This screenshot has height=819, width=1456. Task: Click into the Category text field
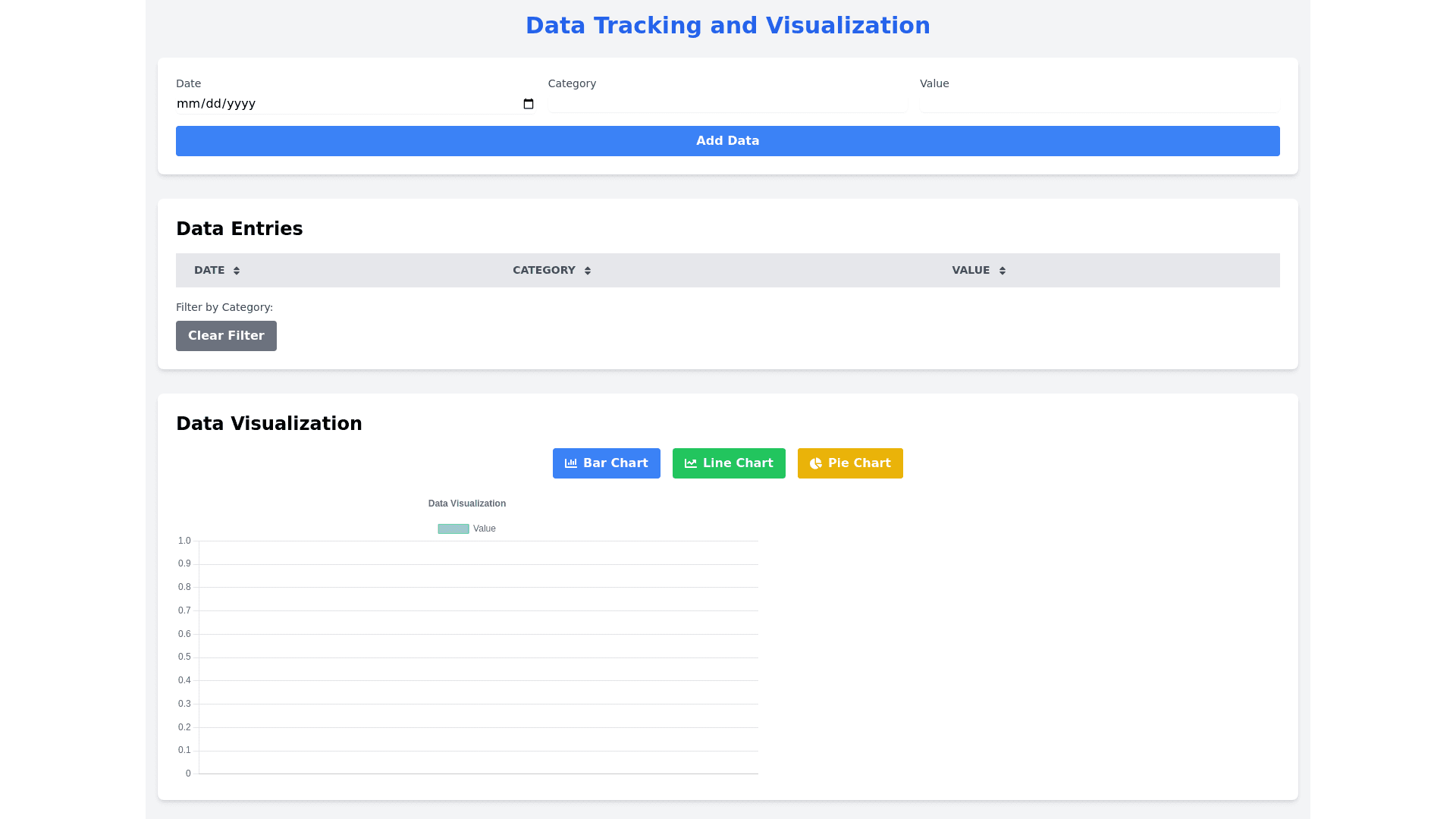(727, 102)
